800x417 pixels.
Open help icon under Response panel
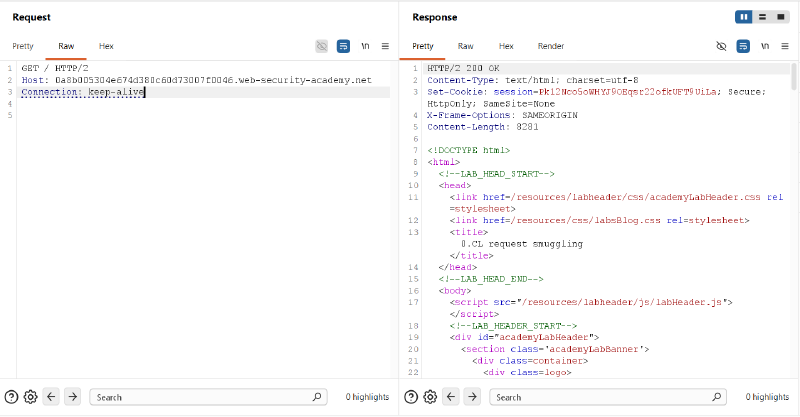point(411,397)
